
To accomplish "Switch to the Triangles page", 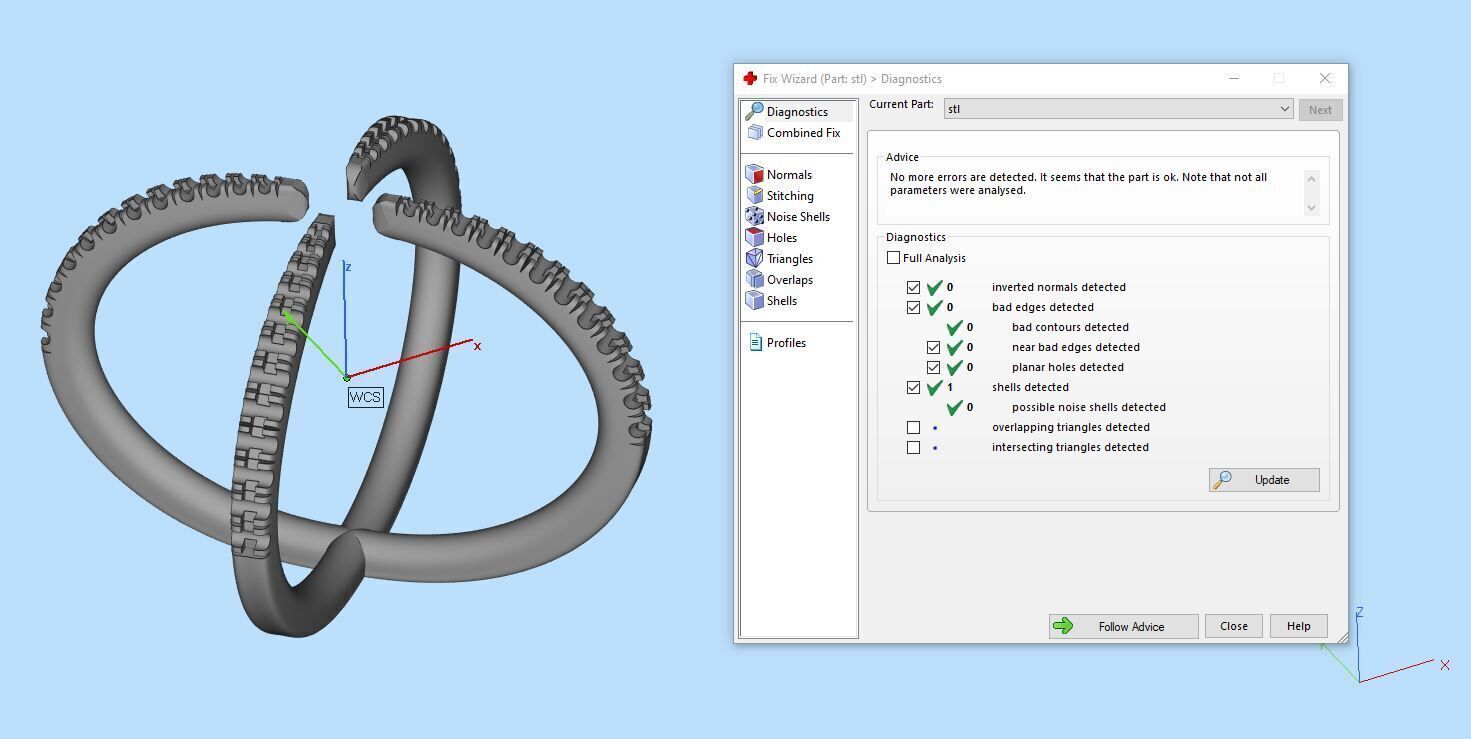I will click(x=780, y=258).
